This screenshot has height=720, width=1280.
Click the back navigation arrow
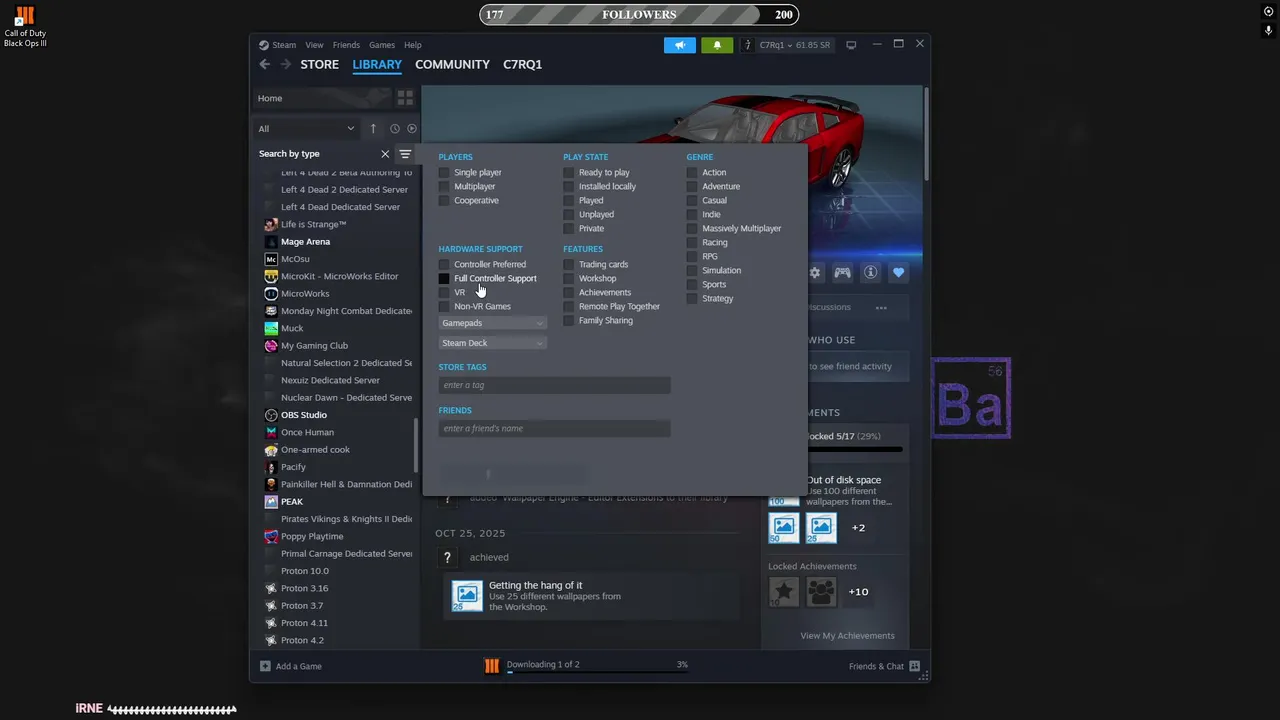tap(265, 64)
